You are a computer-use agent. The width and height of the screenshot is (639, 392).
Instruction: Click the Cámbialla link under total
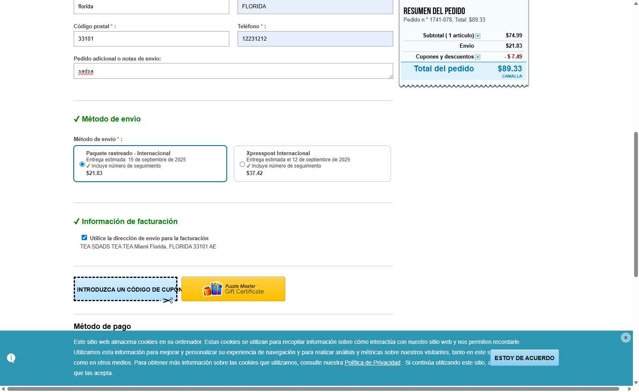pos(512,76)
